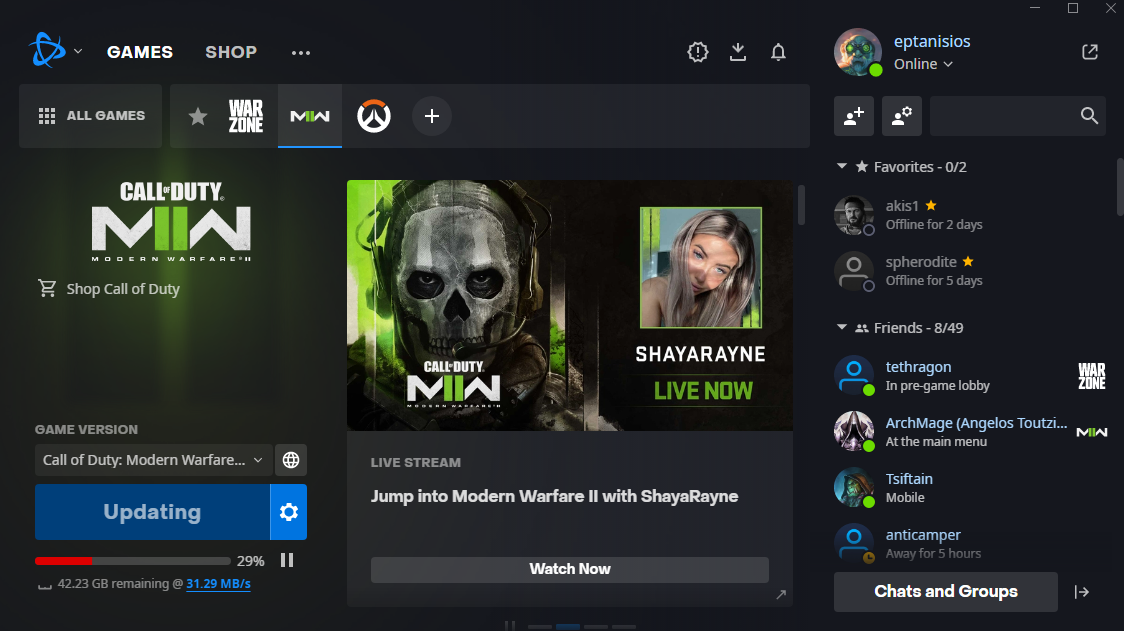The image size is (1124, 631).
Task: Open stream card external arrow icon
Action: click(x=781, y=594)
